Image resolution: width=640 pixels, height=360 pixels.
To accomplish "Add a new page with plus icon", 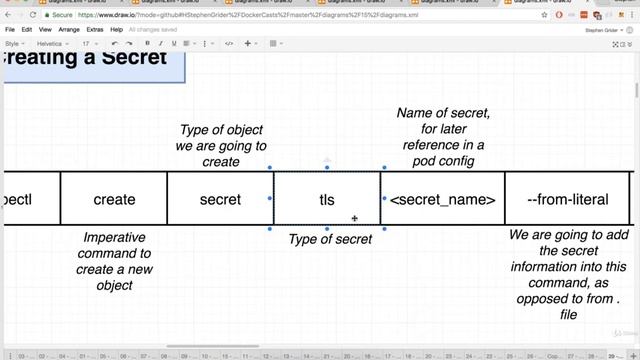I will (633, 356).
